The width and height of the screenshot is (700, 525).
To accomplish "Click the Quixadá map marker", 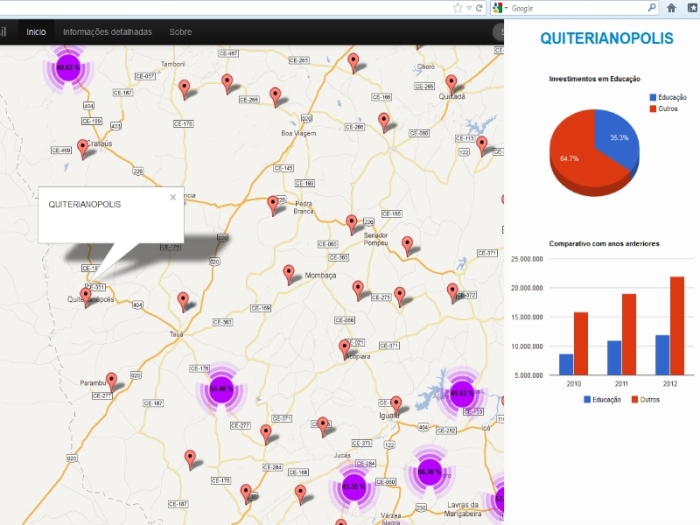I will click(x=451, y=84).
